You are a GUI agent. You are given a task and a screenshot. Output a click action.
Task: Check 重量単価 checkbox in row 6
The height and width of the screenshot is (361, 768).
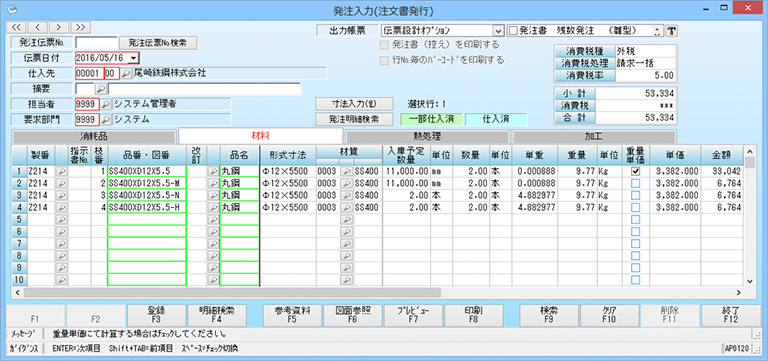click(635, 231)
